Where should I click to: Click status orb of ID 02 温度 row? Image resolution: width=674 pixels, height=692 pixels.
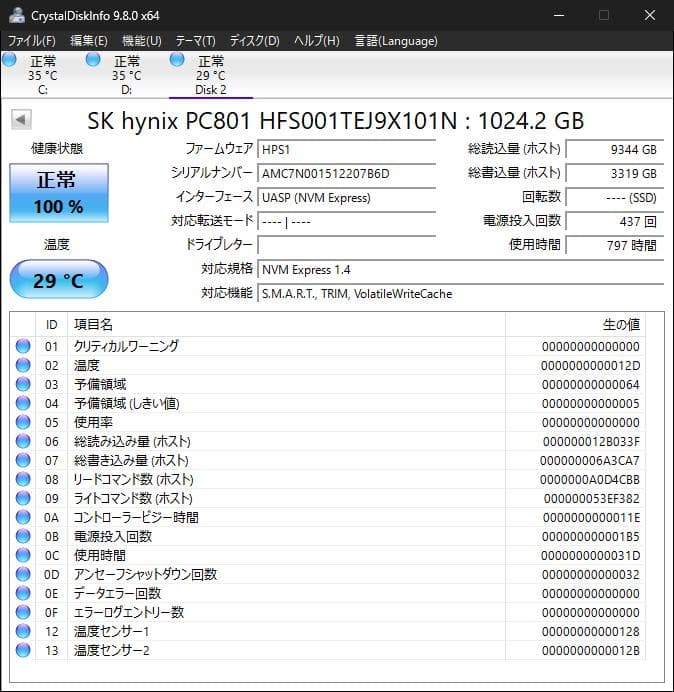click(x=23, y=365)
